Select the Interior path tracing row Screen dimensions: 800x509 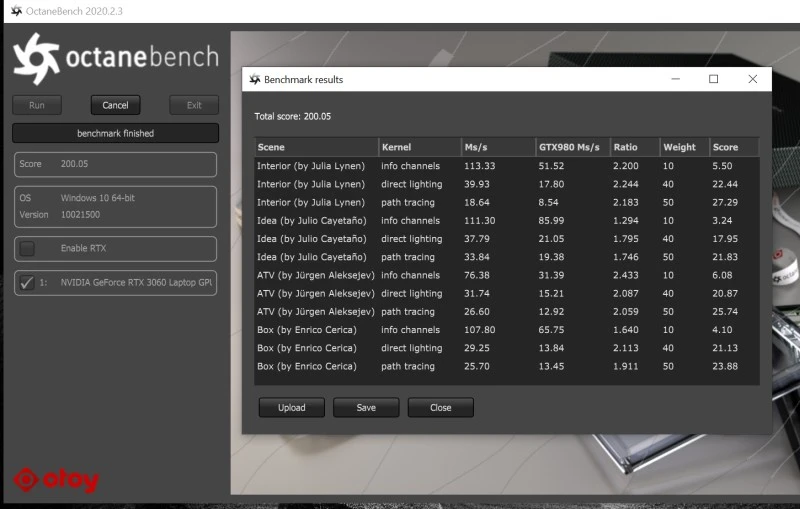(507, 202)
